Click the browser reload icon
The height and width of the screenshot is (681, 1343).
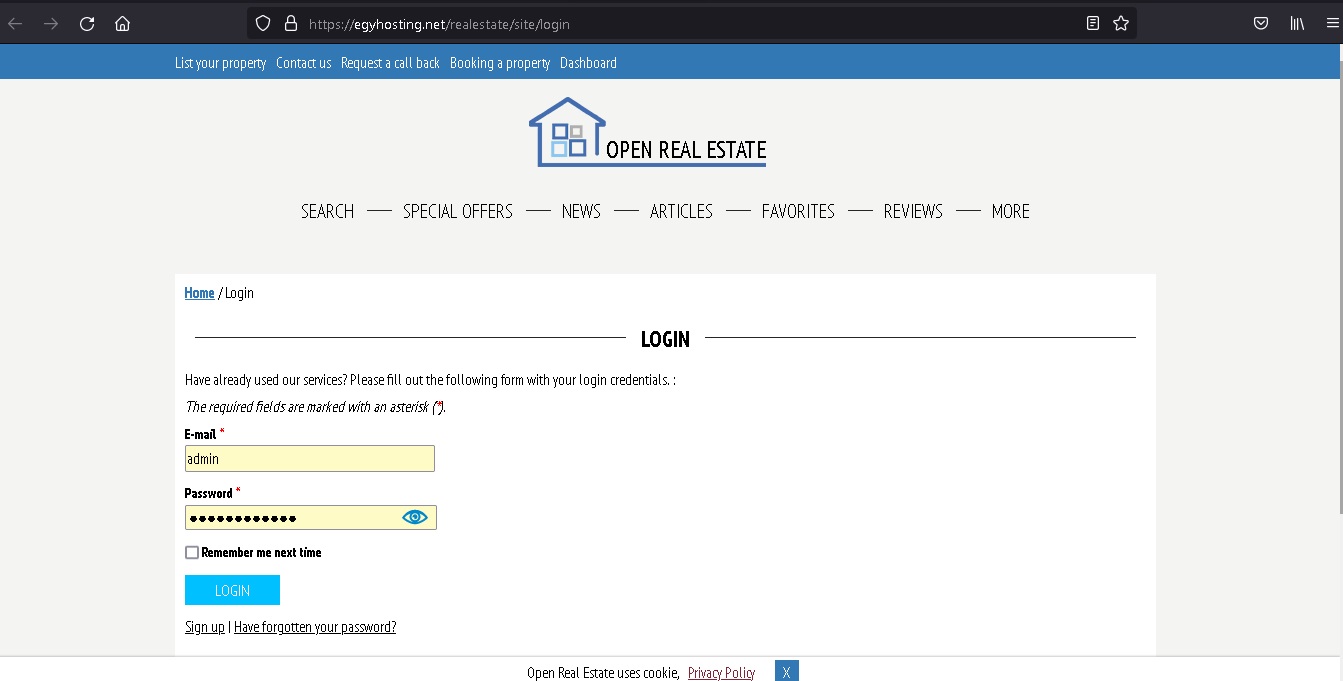[87, 23]
